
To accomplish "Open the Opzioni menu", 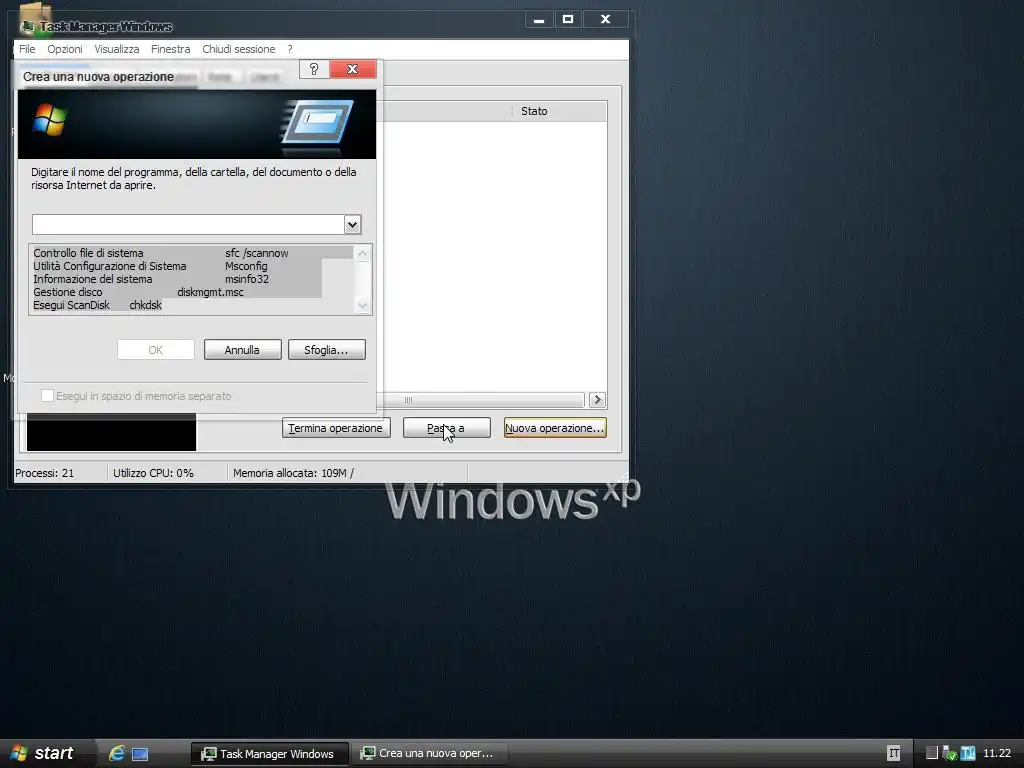I will 65,49.
